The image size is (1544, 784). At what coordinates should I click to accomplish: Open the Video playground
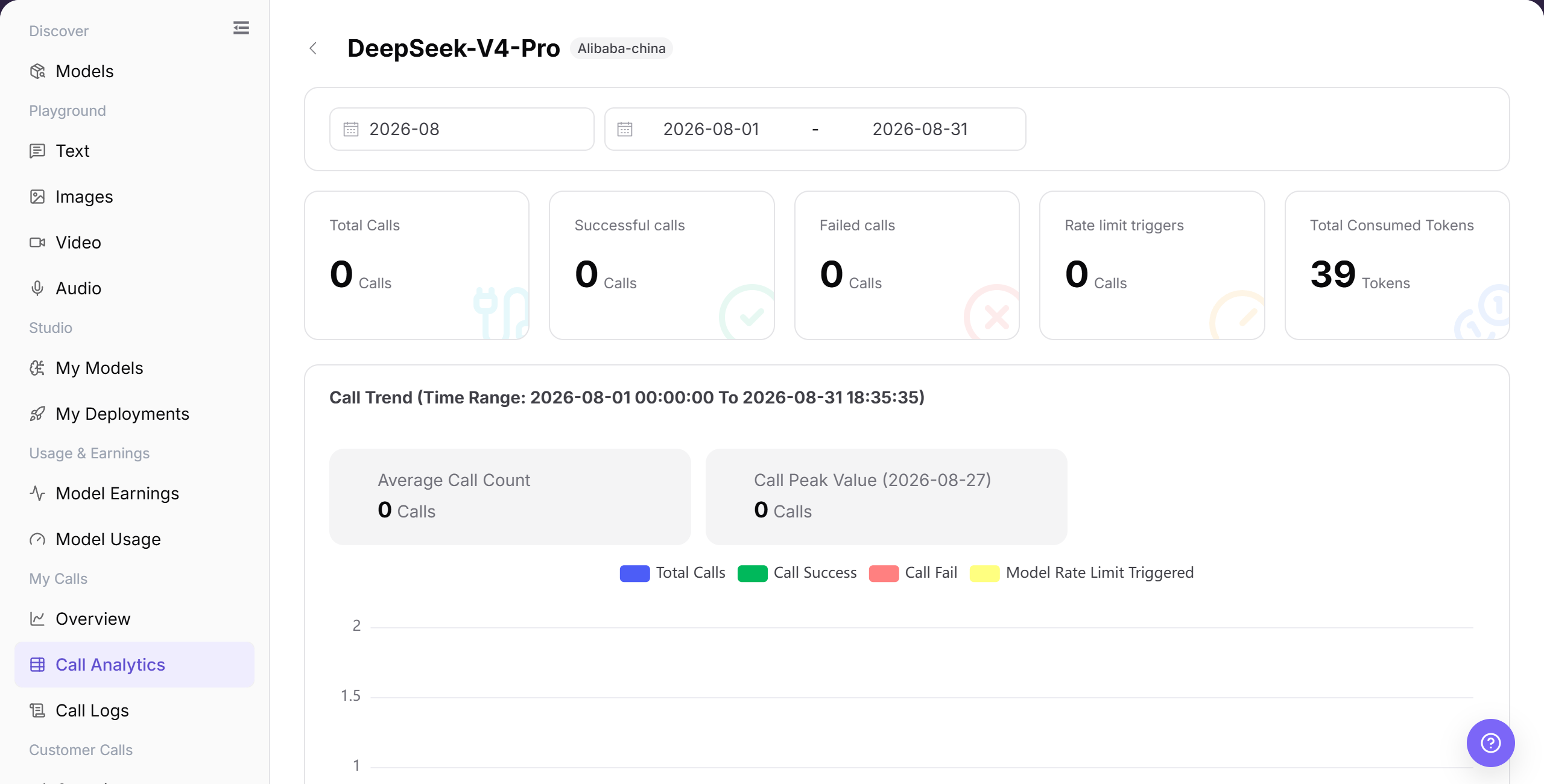click(x=134, y=242)
